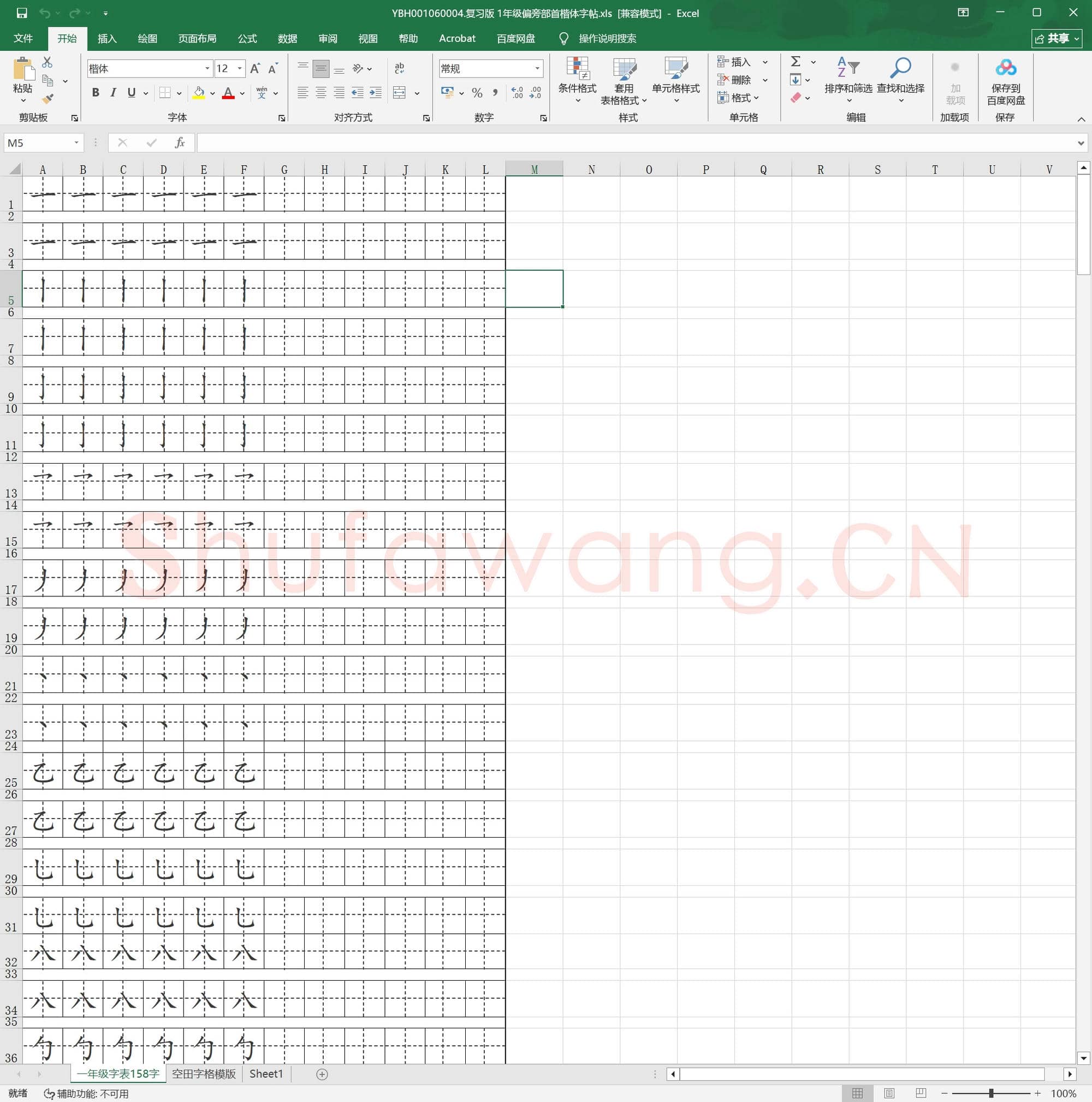The width and height of the screenshot is (1092, 1102).
Task: Click the 共享 share button
Action: click(x=1057, y=38)
